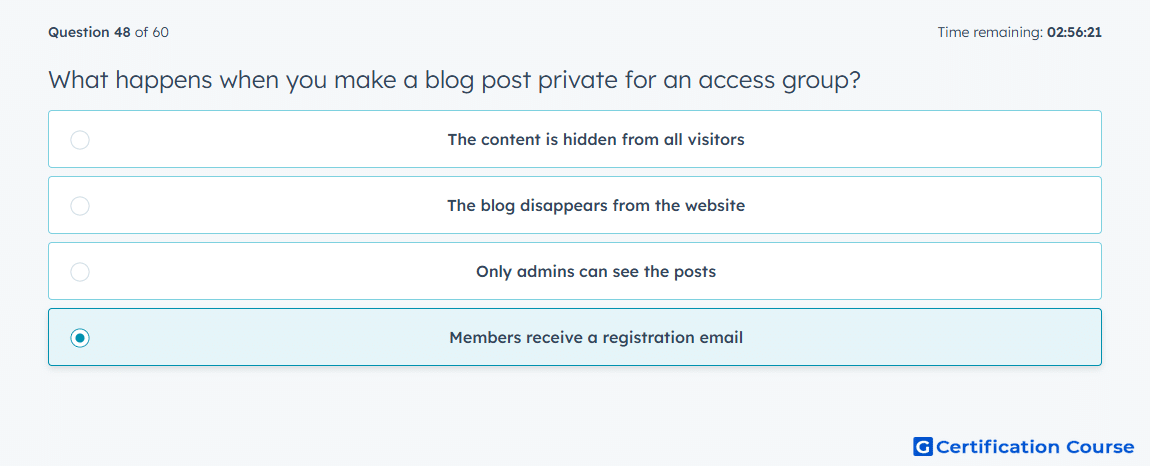This screenshot has width=1150, height=466.
Task: Click the blue G logo icon
Action: 923,446
